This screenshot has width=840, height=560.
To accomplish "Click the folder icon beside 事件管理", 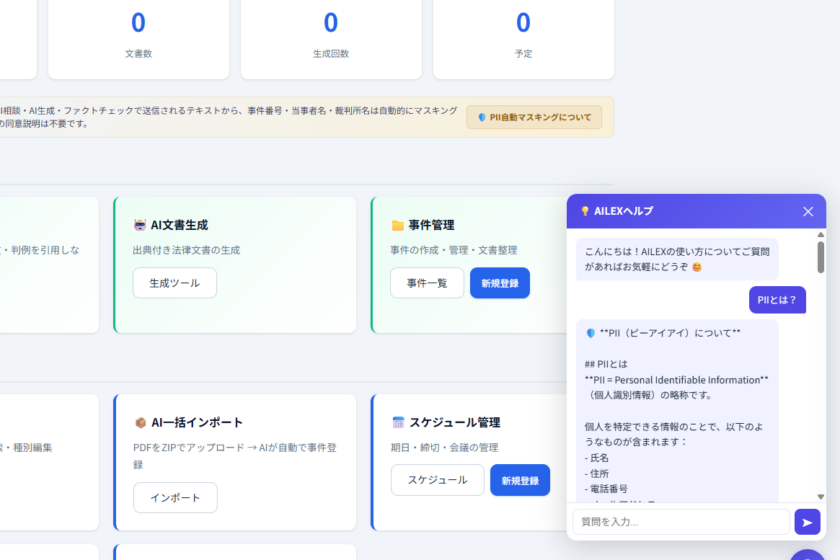I will click(397, 225).
